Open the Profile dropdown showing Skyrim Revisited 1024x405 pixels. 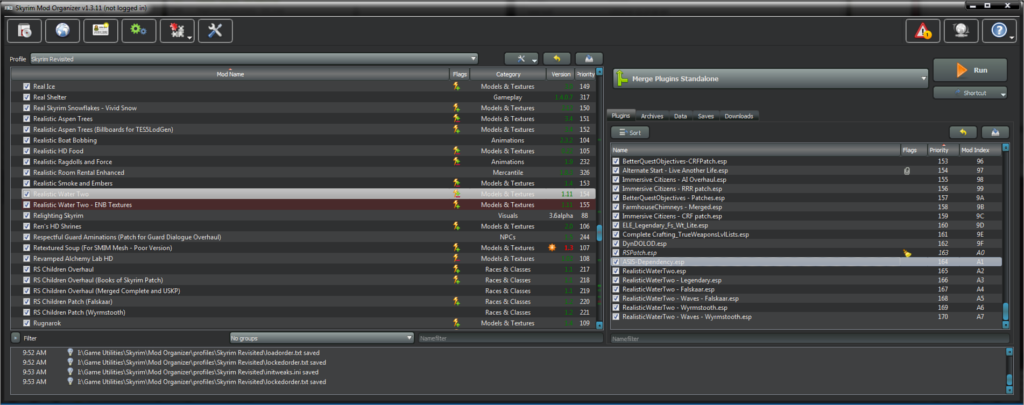pyautogui.click(x=255, y=59)
